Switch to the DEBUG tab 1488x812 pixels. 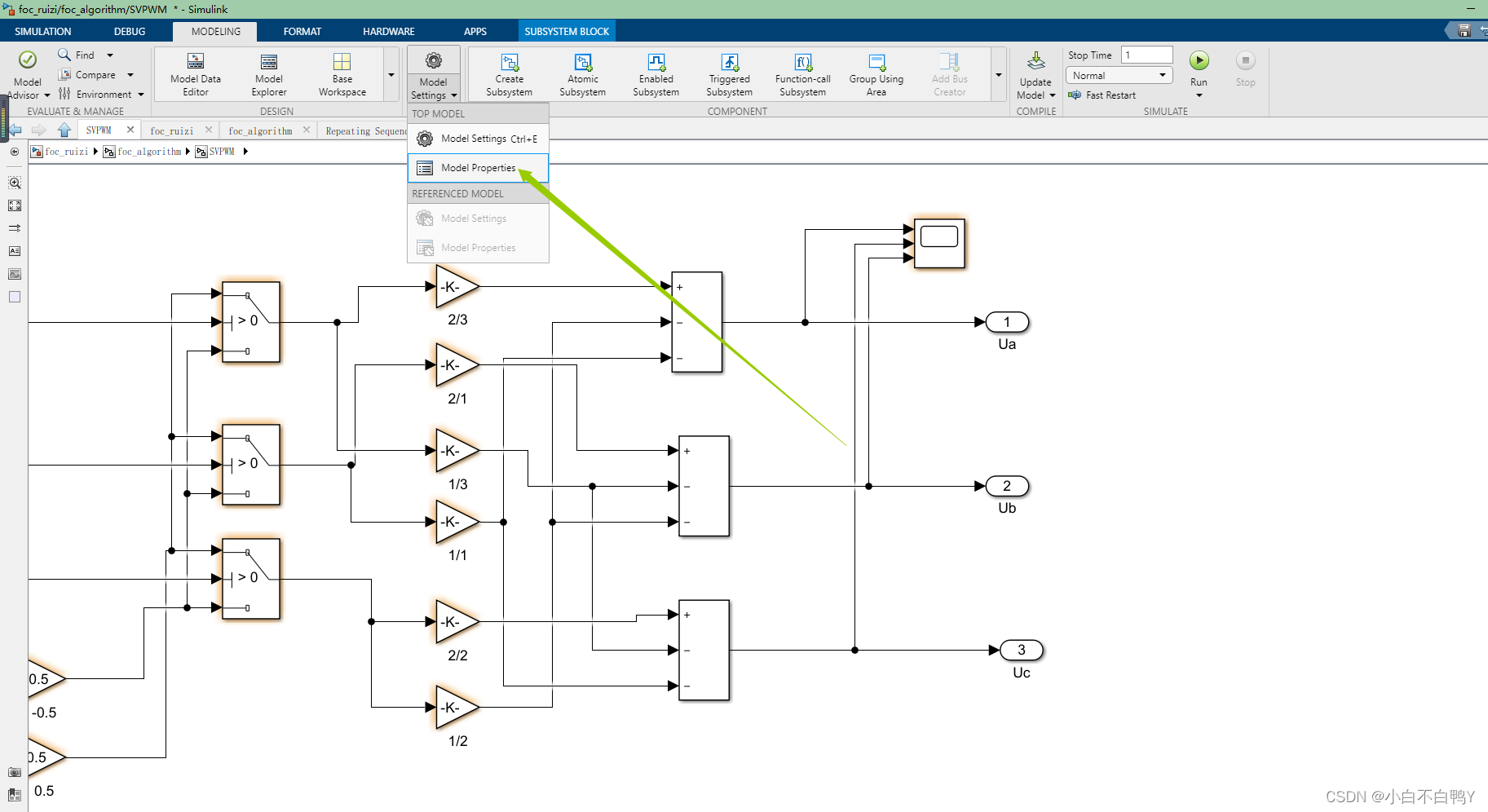pyautogui.click(x=130, y=32)
